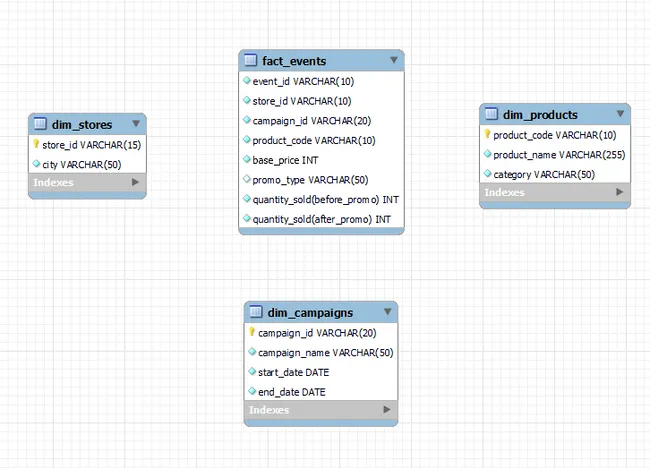Select the base_price INT column
Viewport: 650px width, 468px height.
[x=285, y=160]
